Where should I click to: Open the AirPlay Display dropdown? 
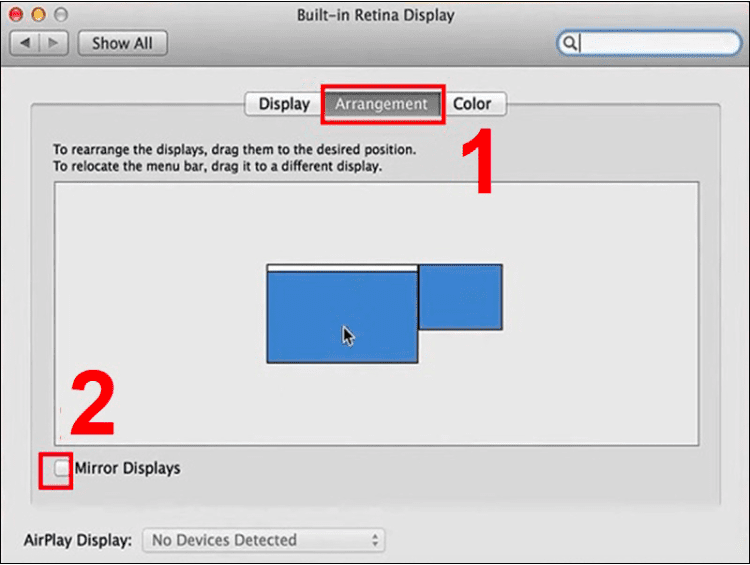(x=263, y=540)
